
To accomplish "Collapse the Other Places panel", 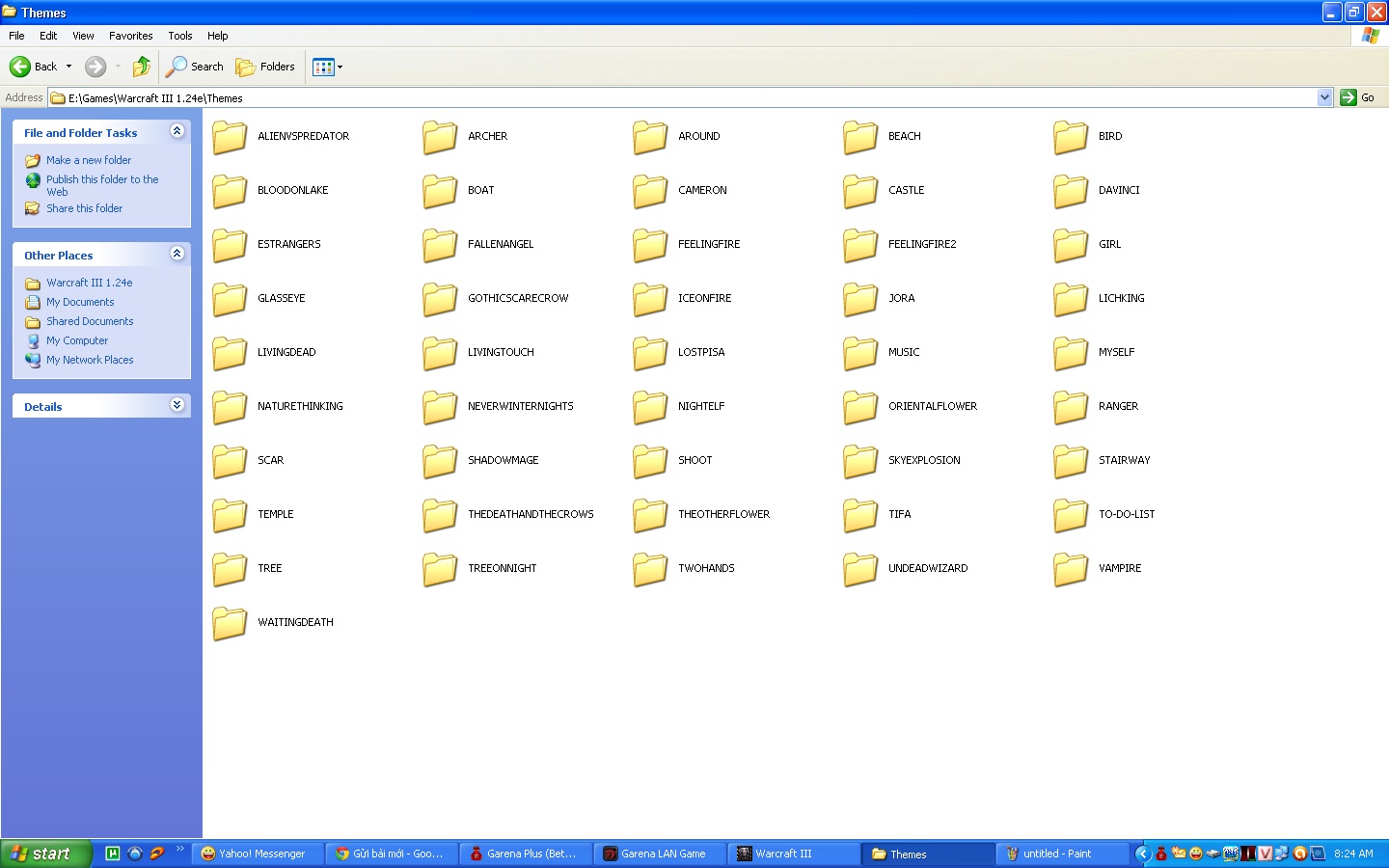I will (177, 254).
